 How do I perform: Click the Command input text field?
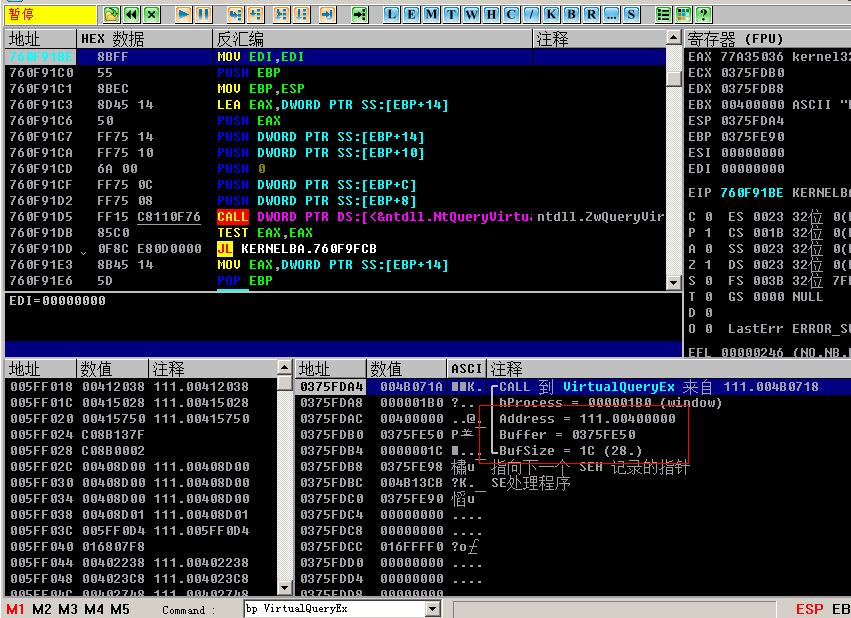[x=333, y=609]
